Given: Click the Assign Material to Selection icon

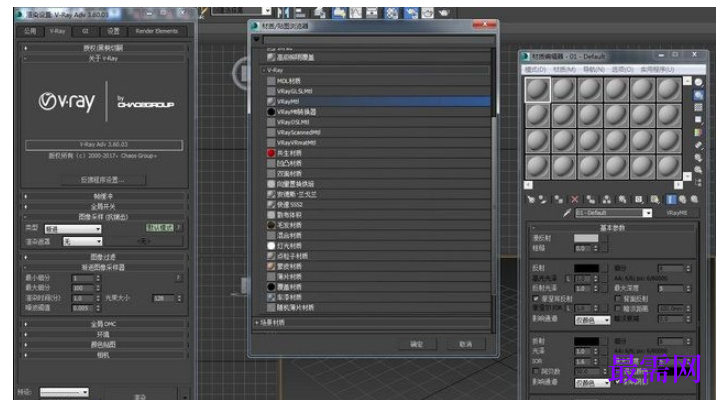Looking at the screenshot, I should pos(558,199).
